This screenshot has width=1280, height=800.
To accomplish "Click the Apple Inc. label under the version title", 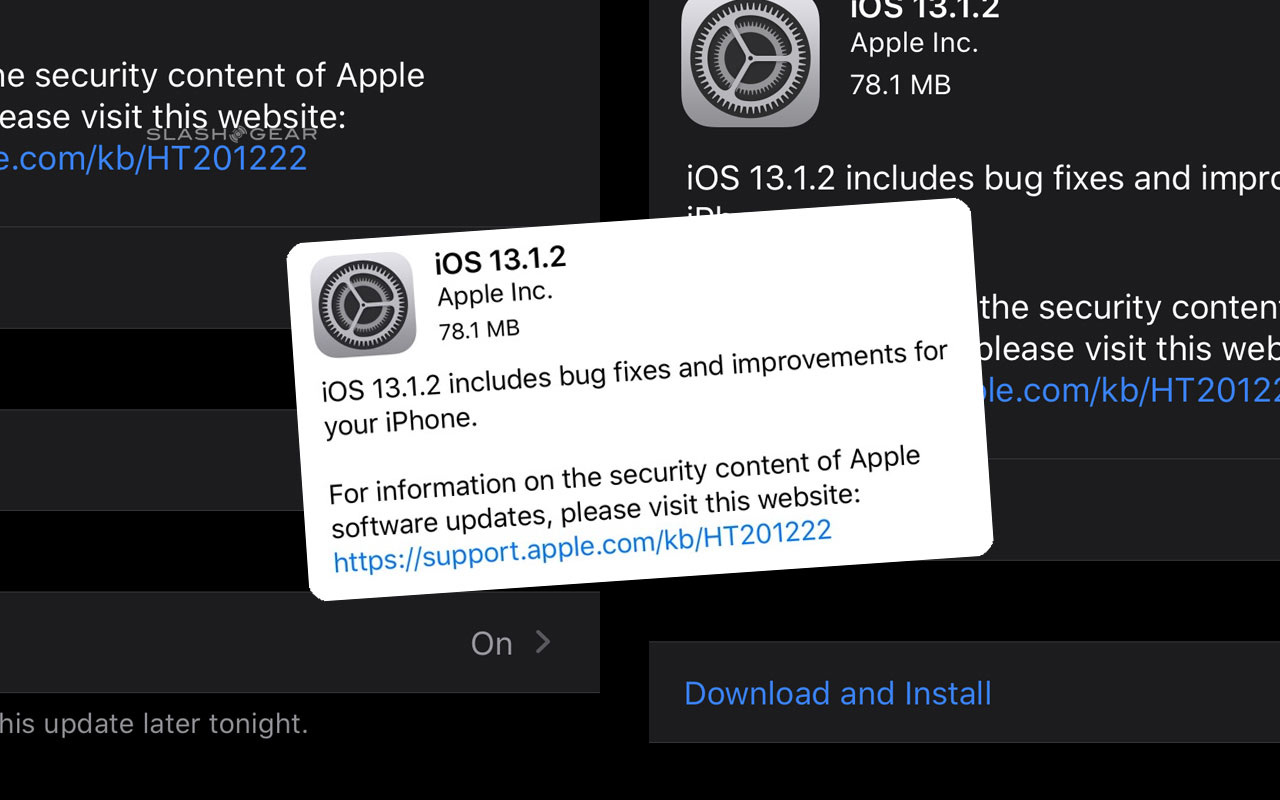I will coord(494,293).
